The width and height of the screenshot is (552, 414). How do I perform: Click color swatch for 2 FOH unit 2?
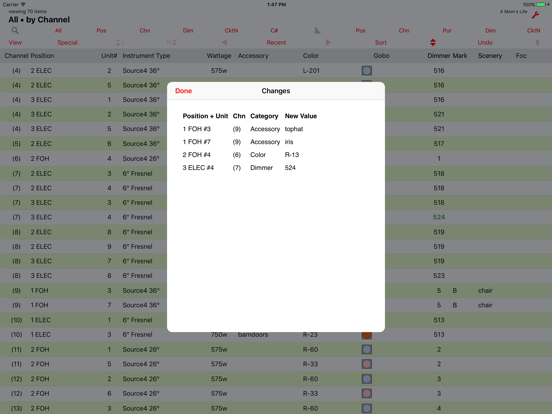click(x=366, y=379)
